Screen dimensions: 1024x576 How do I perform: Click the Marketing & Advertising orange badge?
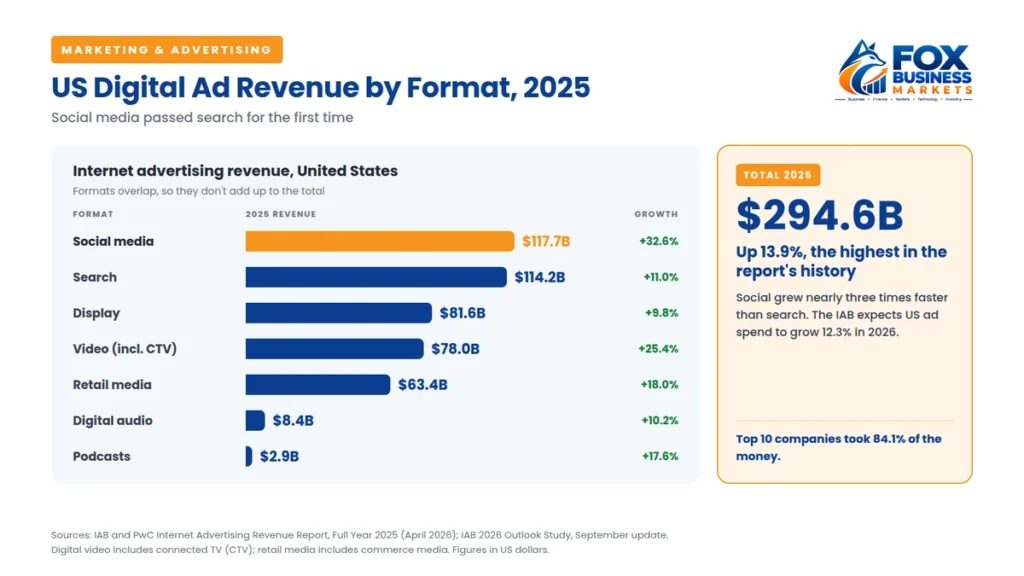click(x=167, y=50)
